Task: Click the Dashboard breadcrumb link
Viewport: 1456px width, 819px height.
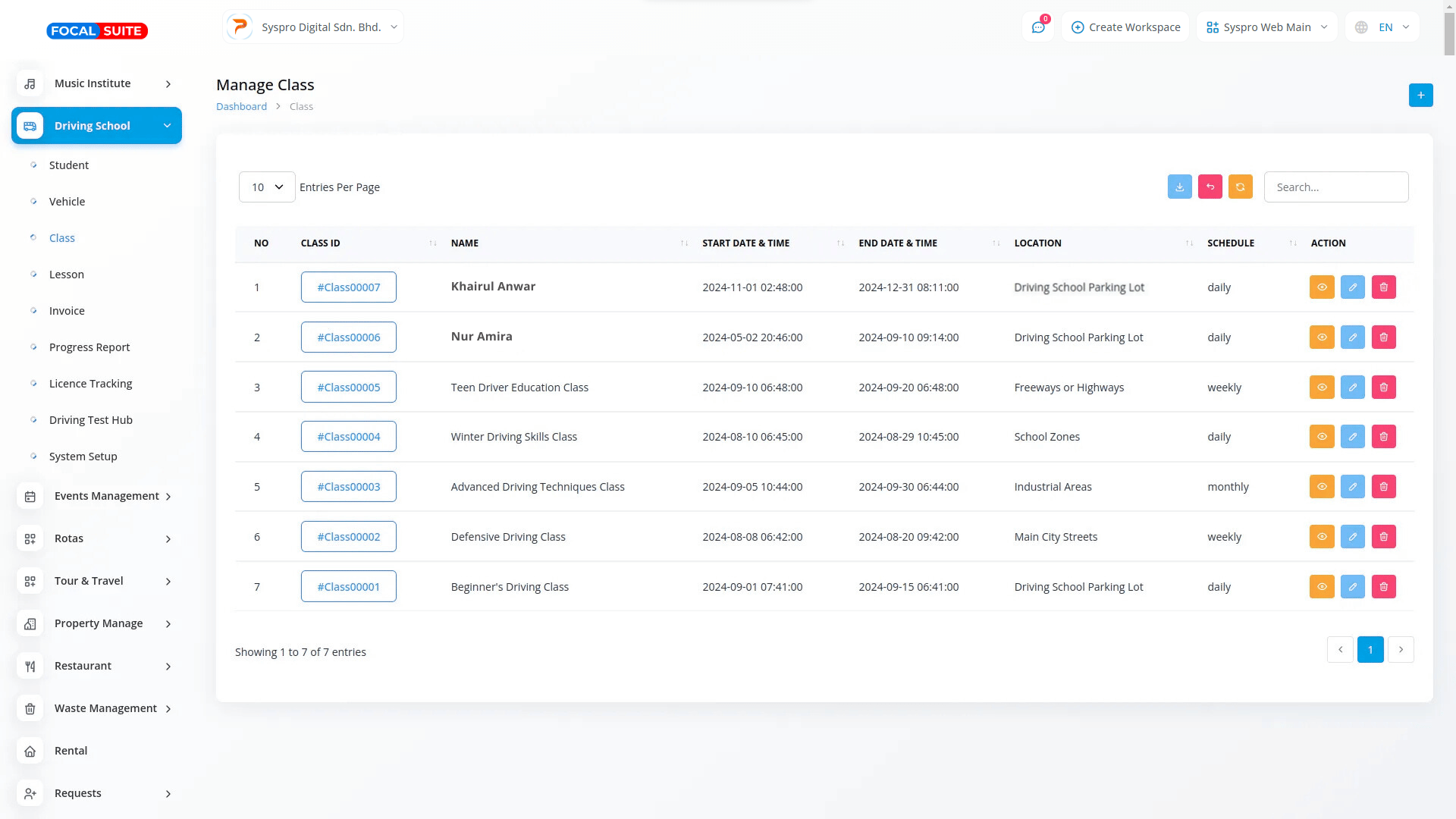Action: [241, 107]
